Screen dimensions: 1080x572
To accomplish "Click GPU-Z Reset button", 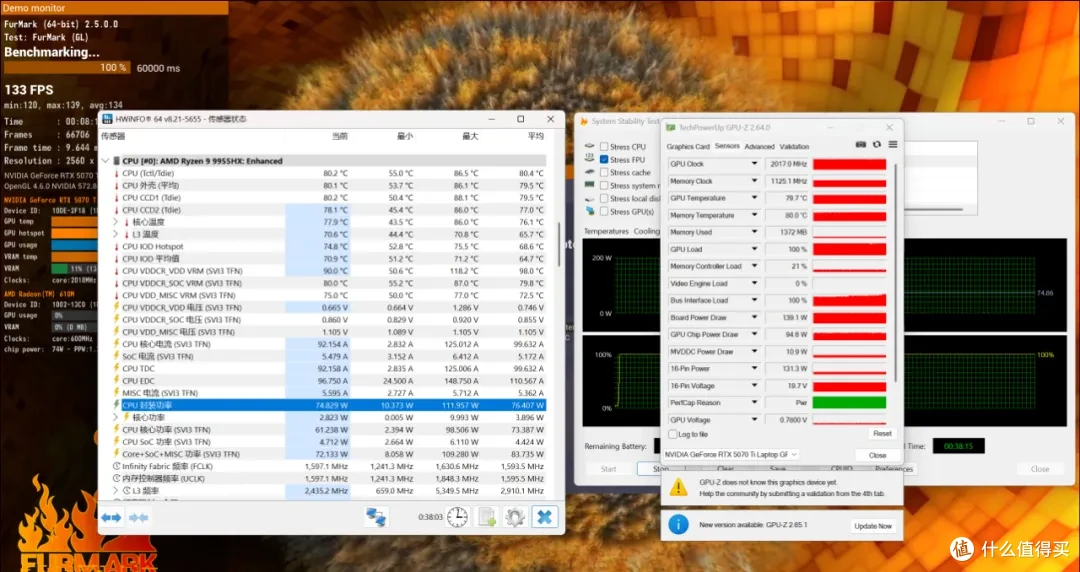I will tap(882, 434).
